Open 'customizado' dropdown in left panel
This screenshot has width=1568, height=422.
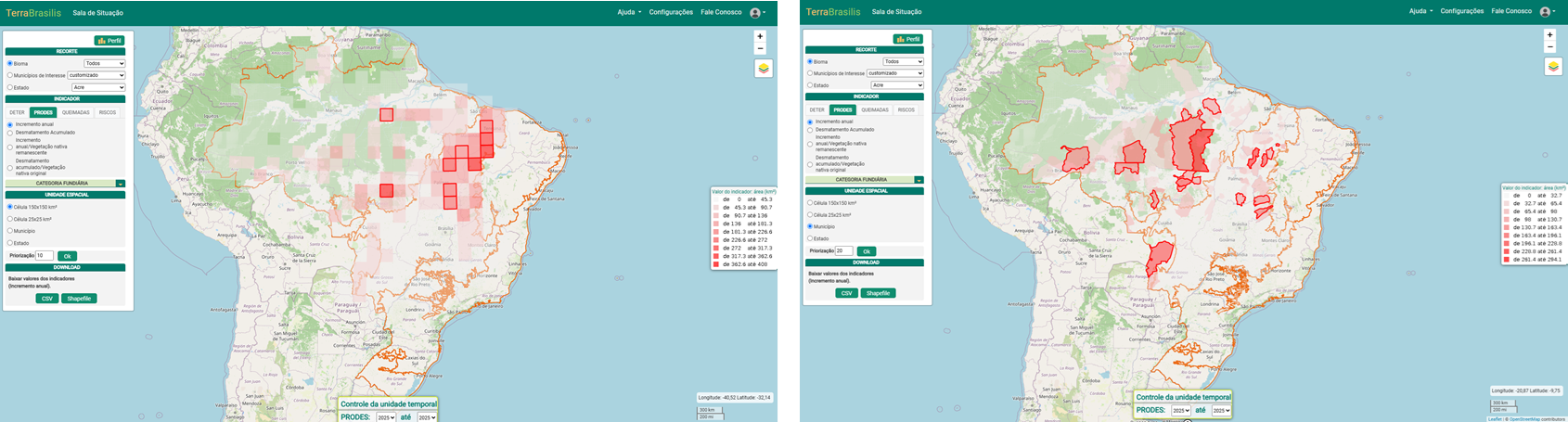(96, 75)
